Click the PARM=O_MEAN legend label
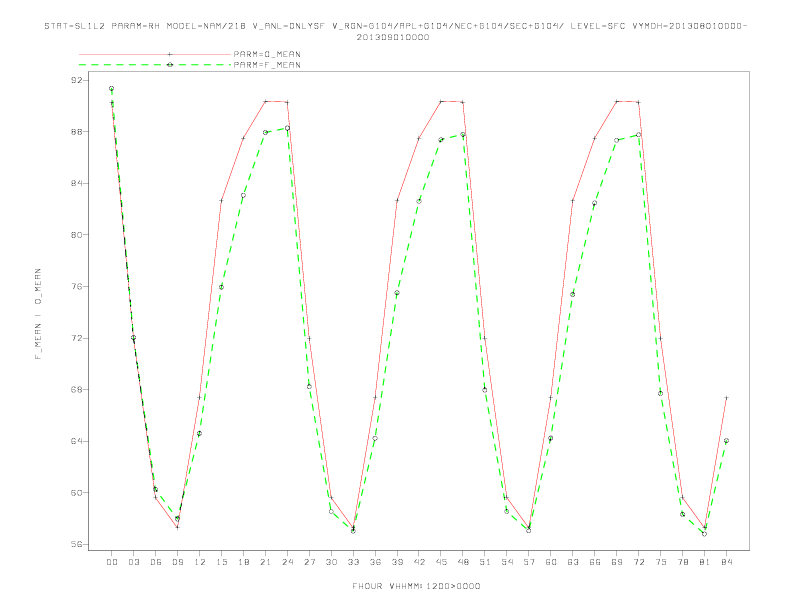 tap(267, 54)
